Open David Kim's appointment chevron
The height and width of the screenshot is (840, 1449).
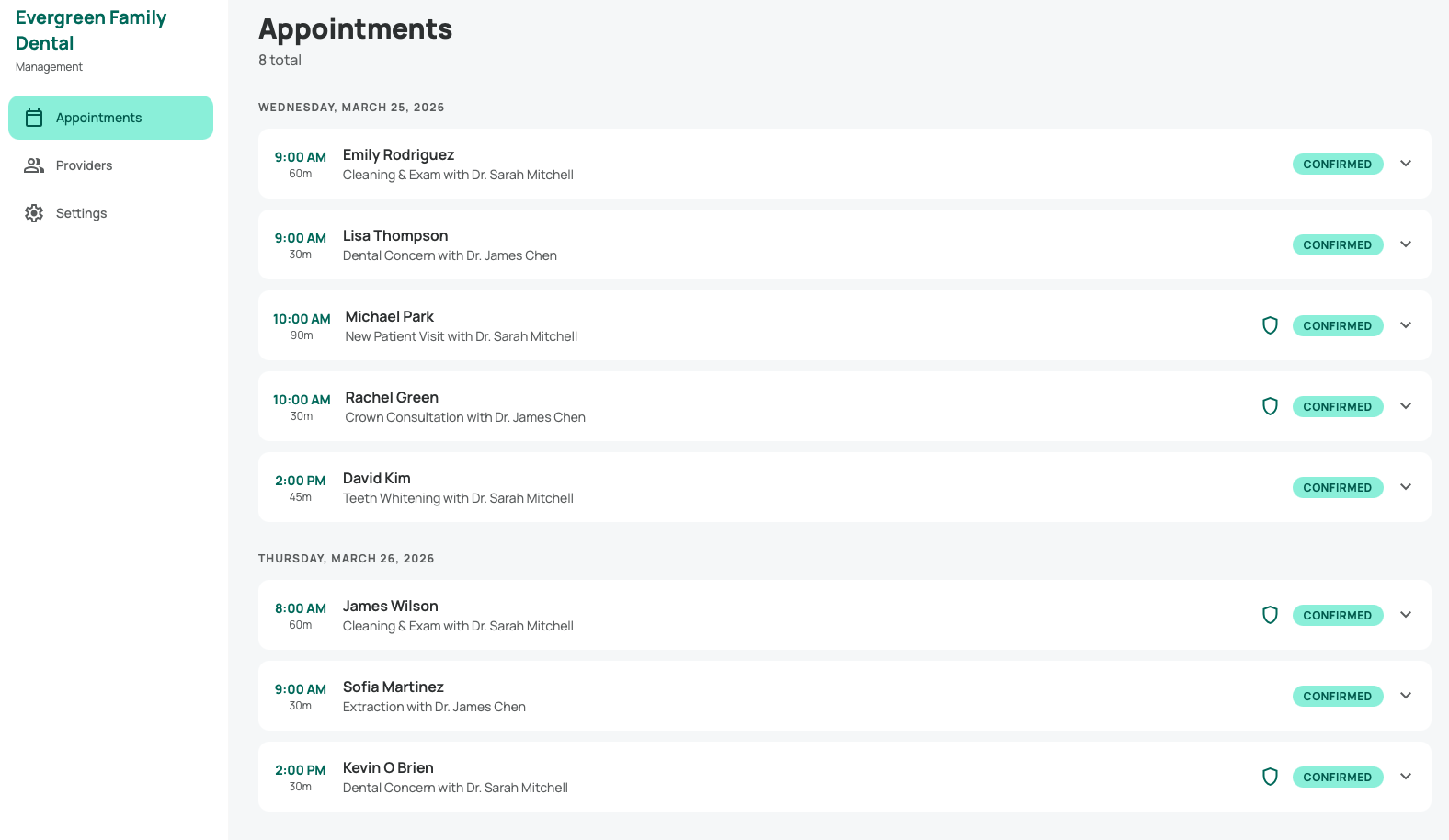1405,487
